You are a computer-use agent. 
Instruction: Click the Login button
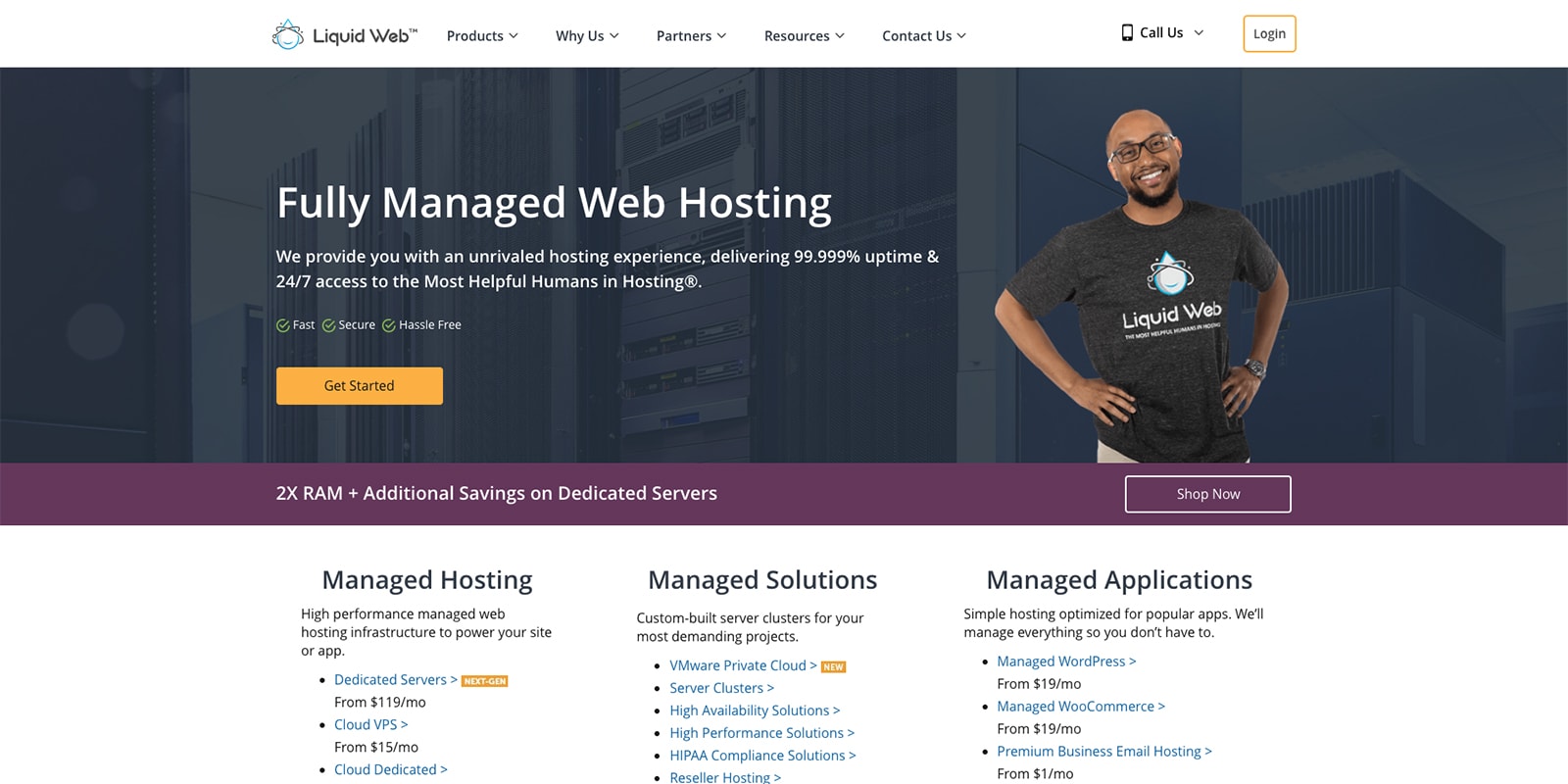[1269, 33]
